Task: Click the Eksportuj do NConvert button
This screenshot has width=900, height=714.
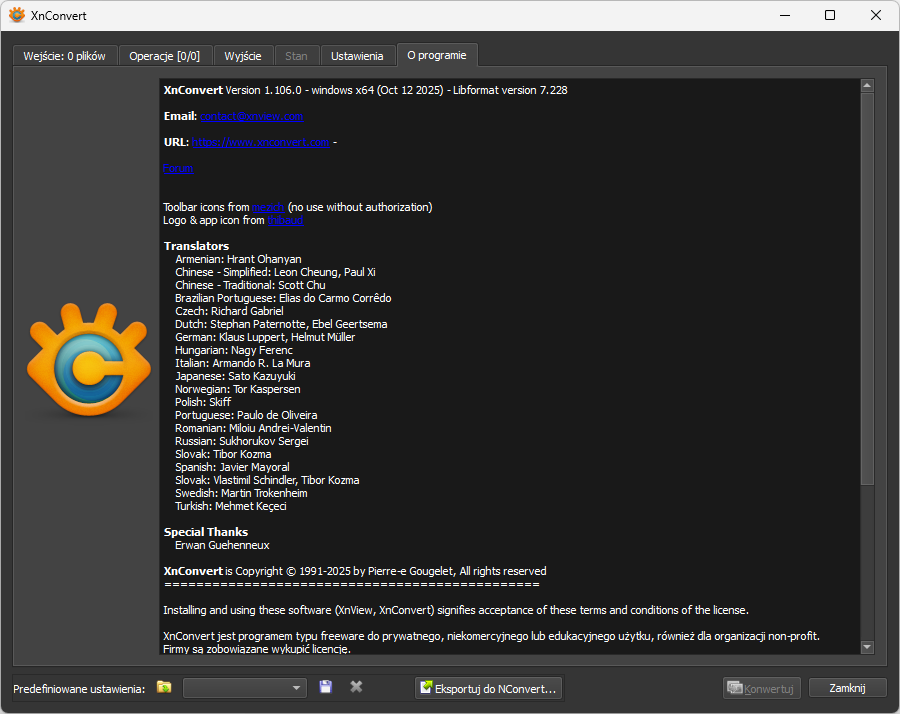Action: (488, 688)
